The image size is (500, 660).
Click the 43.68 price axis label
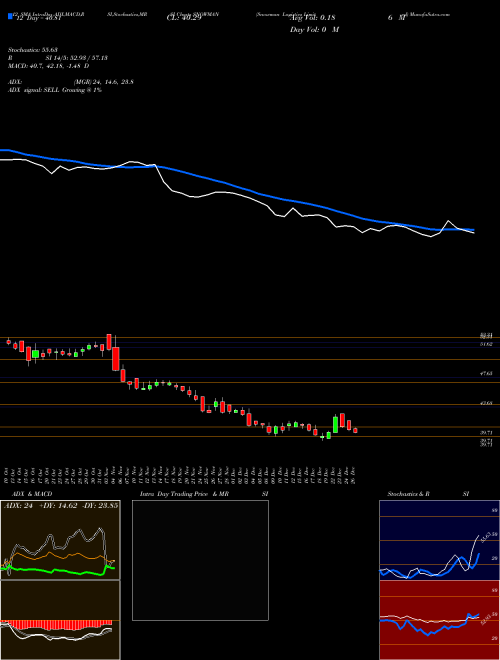click(487, 403)
